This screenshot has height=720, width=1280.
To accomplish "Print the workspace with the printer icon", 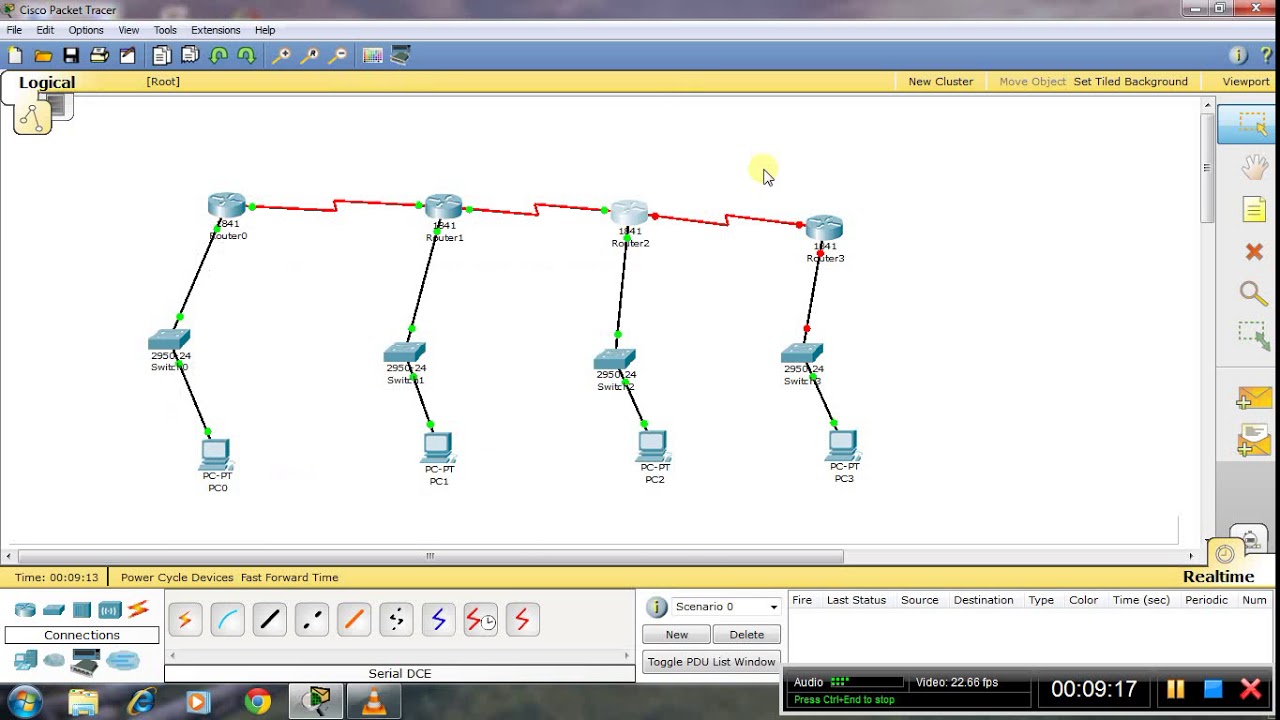I will point(99,56).
